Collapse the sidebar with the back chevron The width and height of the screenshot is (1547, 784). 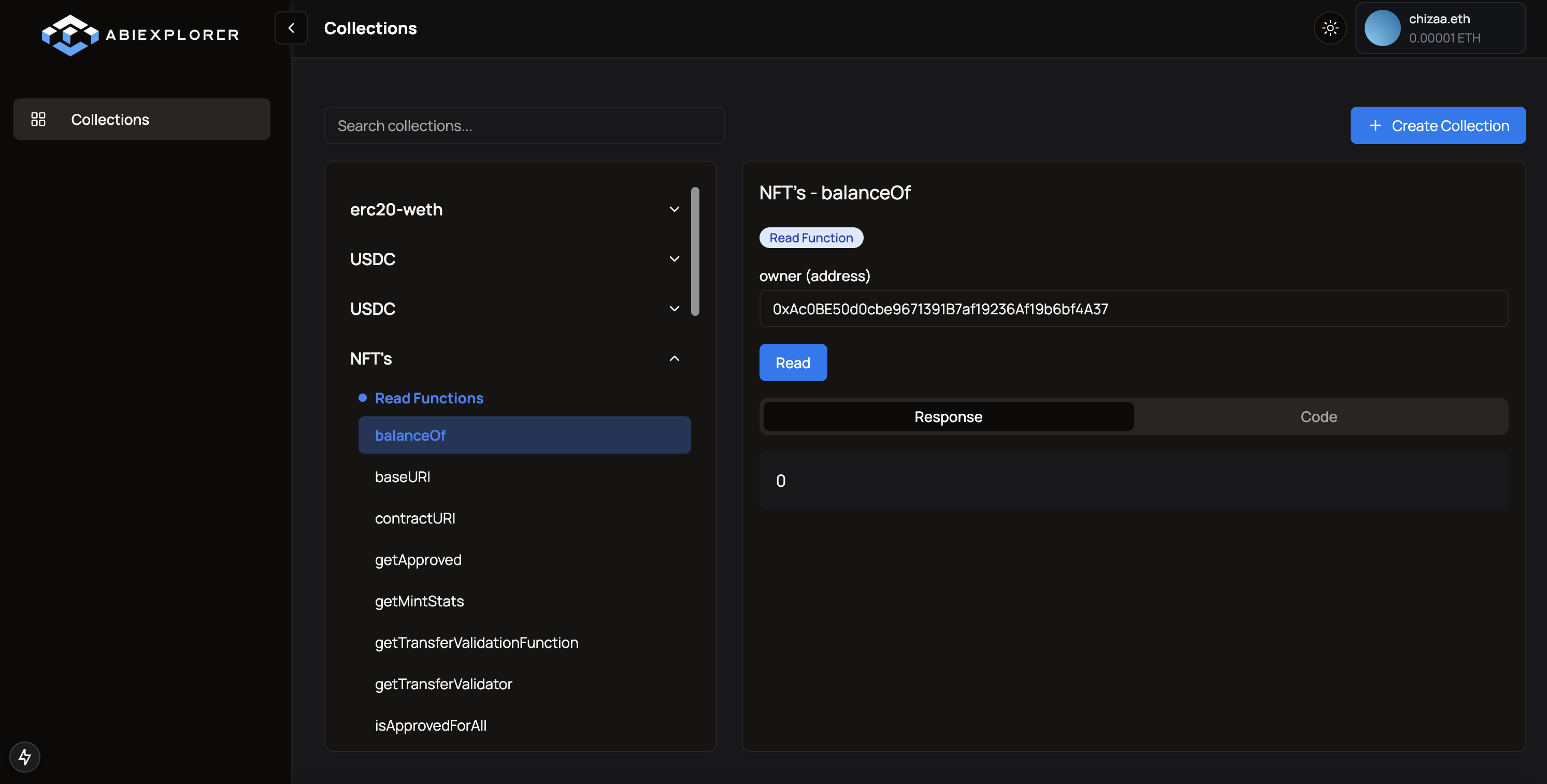click(291, 27)
